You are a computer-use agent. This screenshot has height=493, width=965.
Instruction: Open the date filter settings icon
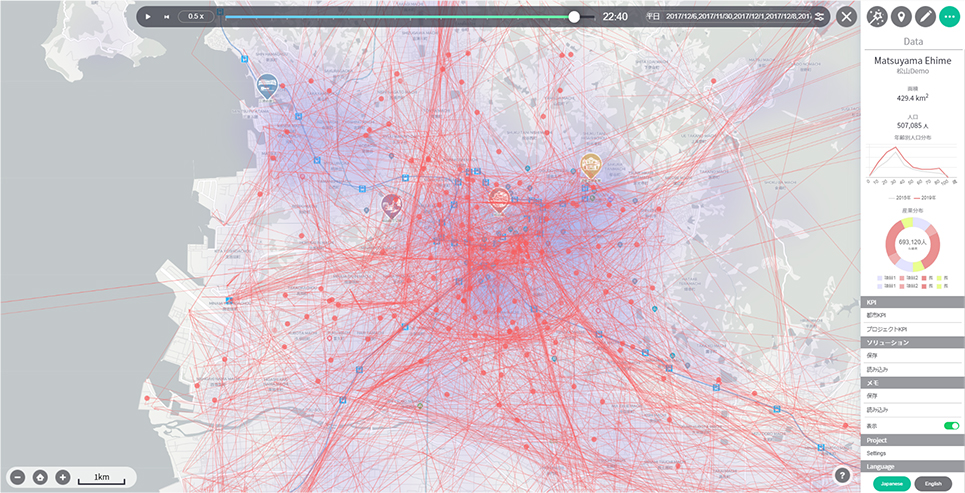point(819,17)
